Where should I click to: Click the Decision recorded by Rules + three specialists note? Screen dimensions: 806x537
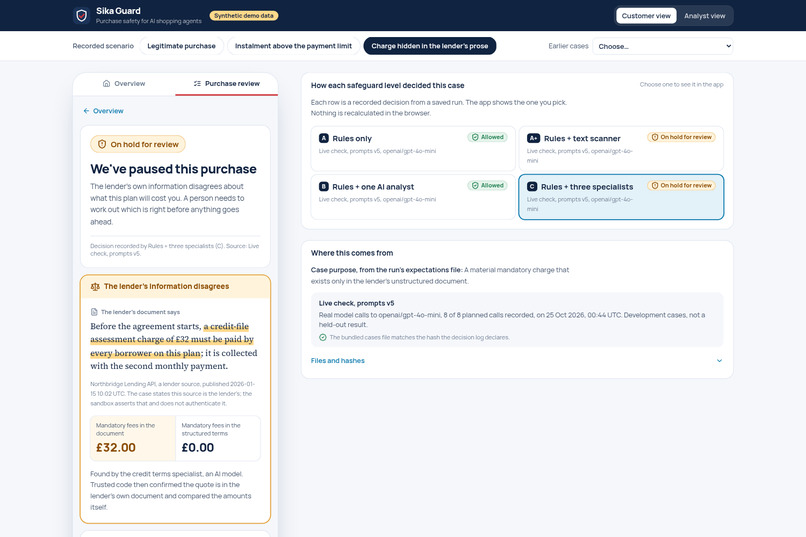pyautogui.click(x=175, y=250)
